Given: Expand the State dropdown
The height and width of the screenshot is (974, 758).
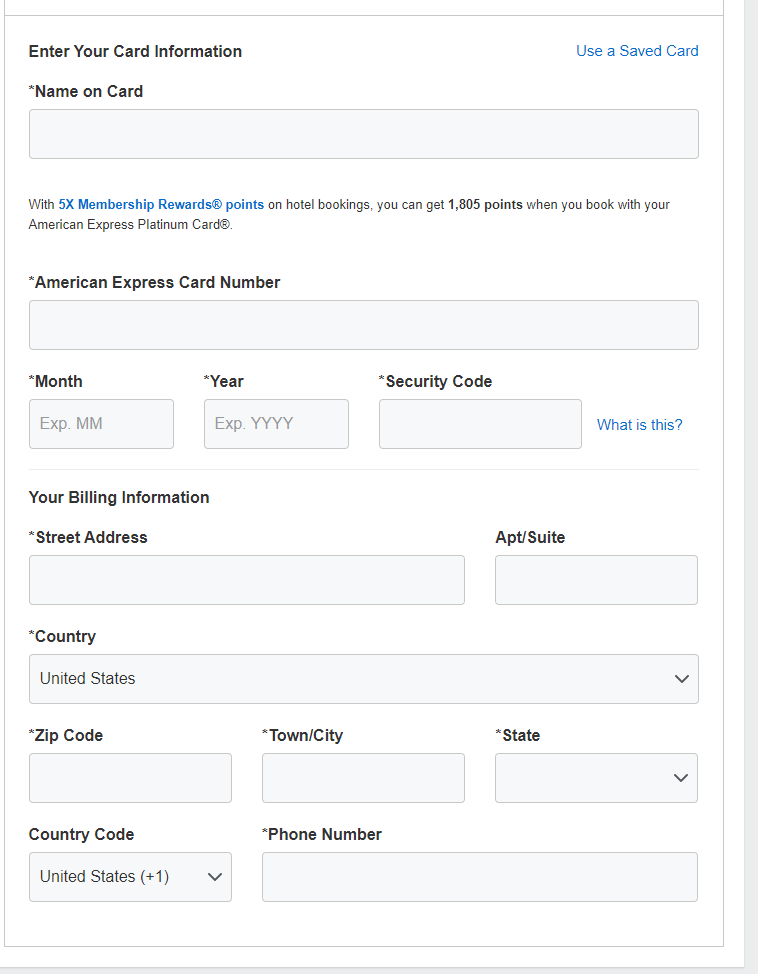Looking at the screenshot, I should (x=596, y=778).
